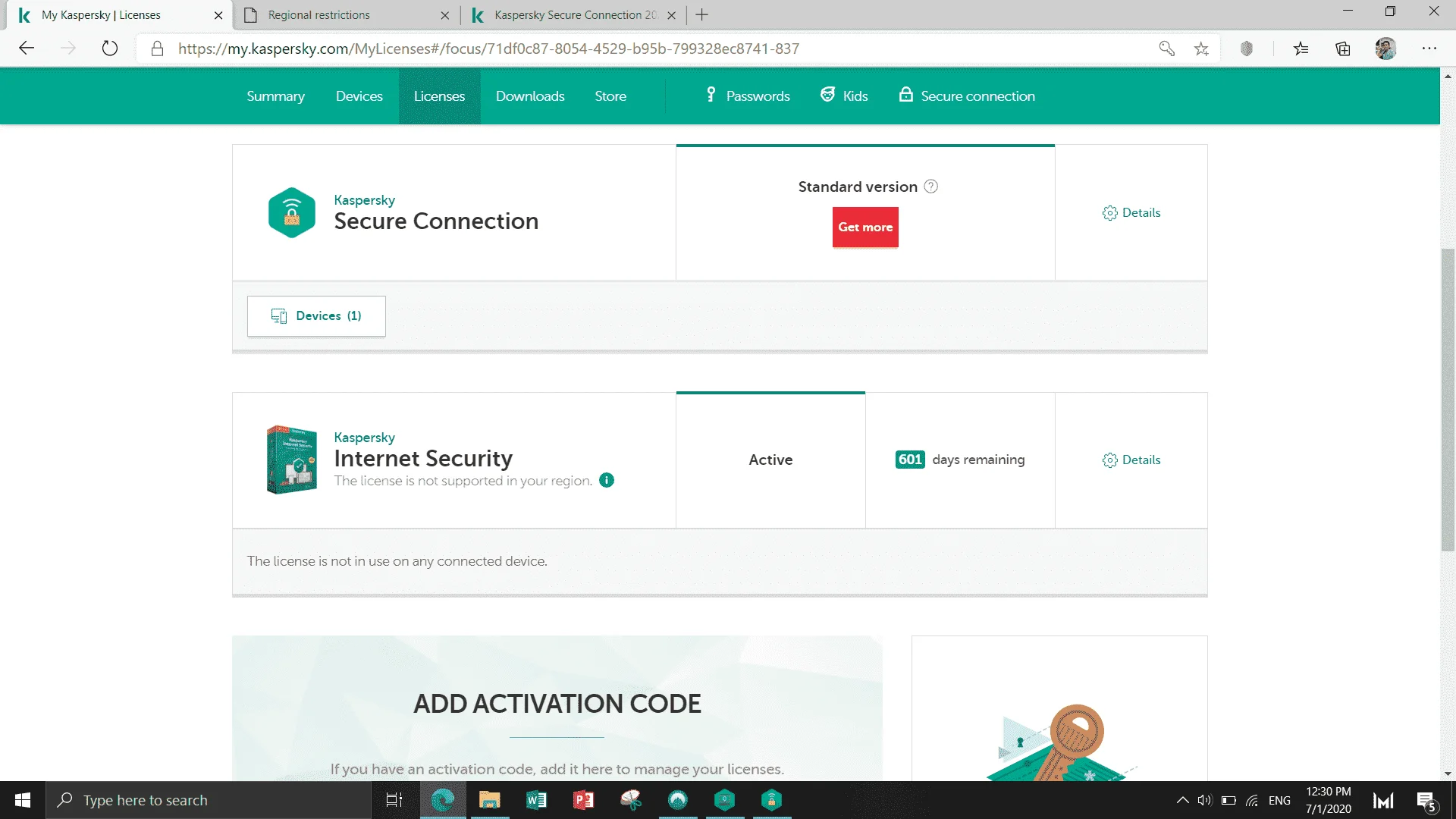Open the Kids section
Image resolution: width=1456 pixels, height=819 pixels.
[x=844, y=96]
